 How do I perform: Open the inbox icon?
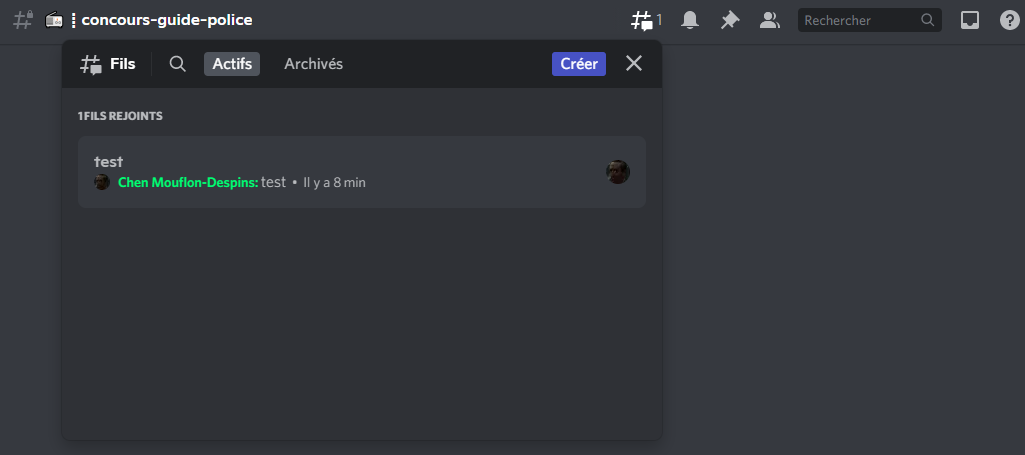tap(969, 20)
